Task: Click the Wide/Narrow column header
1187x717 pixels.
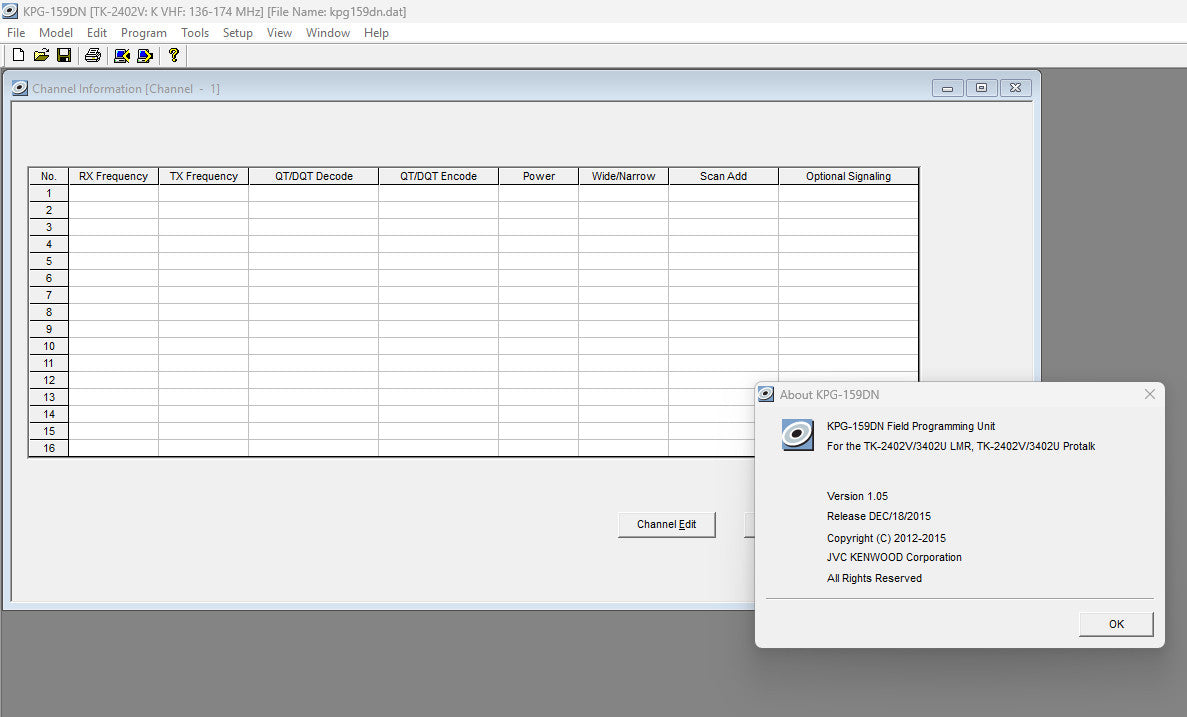Action: pyautogui.click(x=623, y=176)
